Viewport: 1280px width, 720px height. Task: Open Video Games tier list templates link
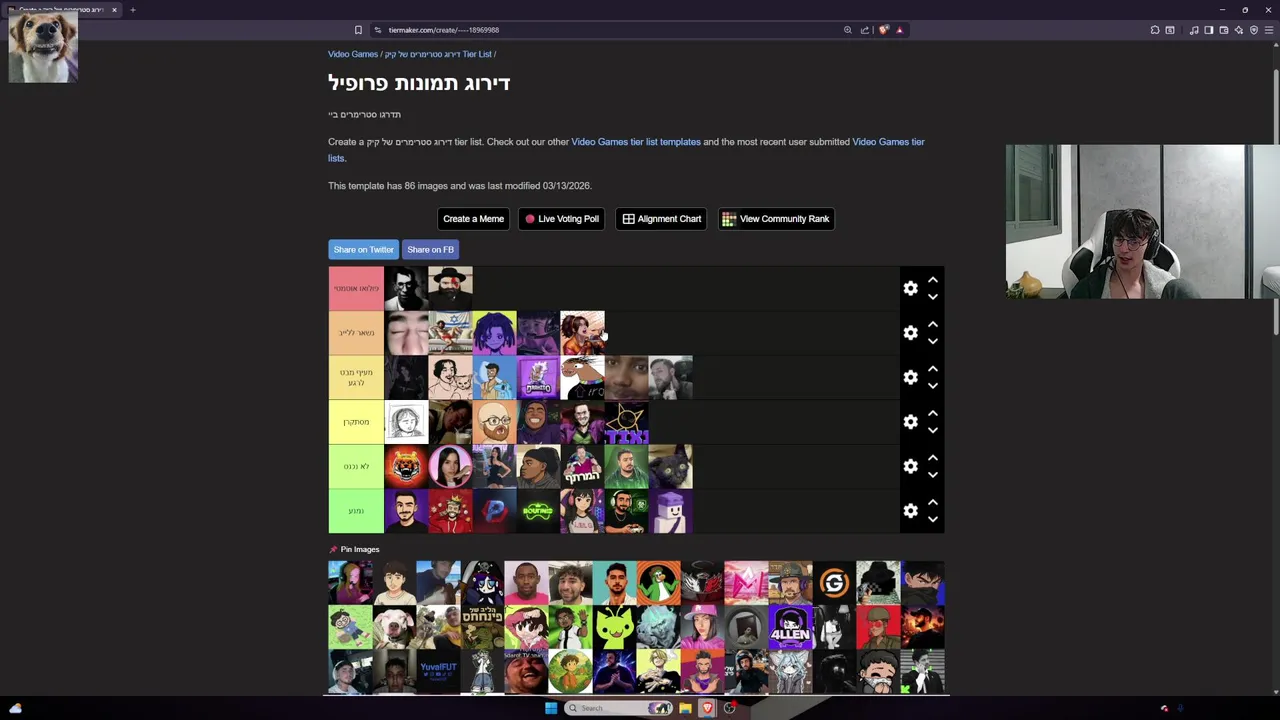[x=636, y=142]
